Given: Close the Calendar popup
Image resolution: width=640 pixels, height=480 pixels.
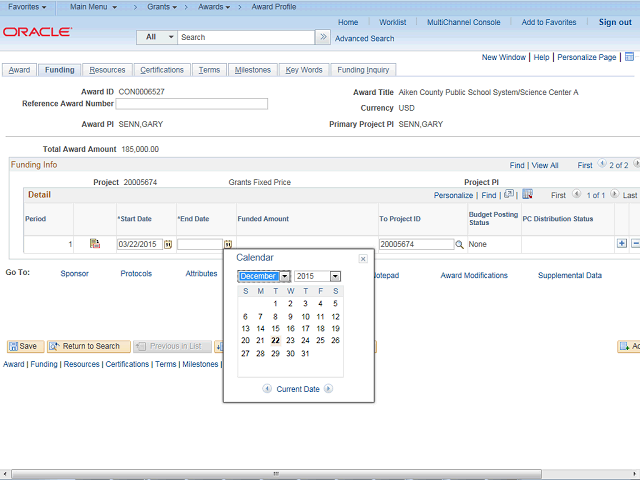Looking at the screenshot, I should tap(363, 259).
